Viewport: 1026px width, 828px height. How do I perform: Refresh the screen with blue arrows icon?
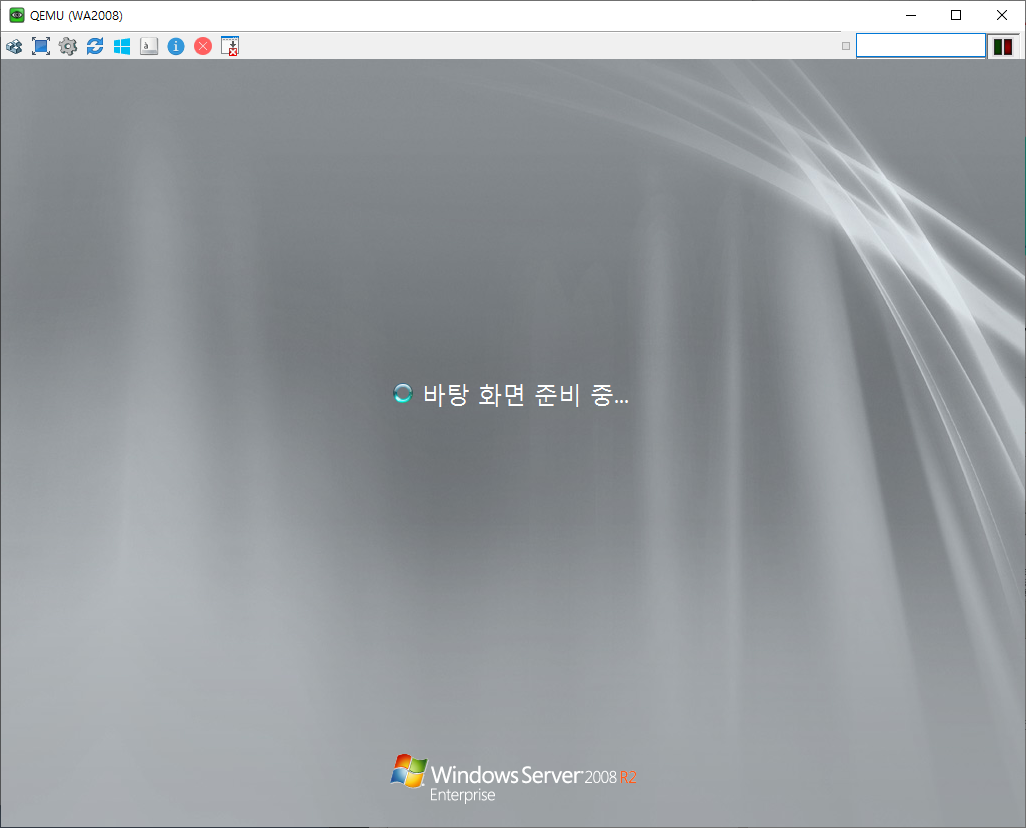(x=95, y=46)
